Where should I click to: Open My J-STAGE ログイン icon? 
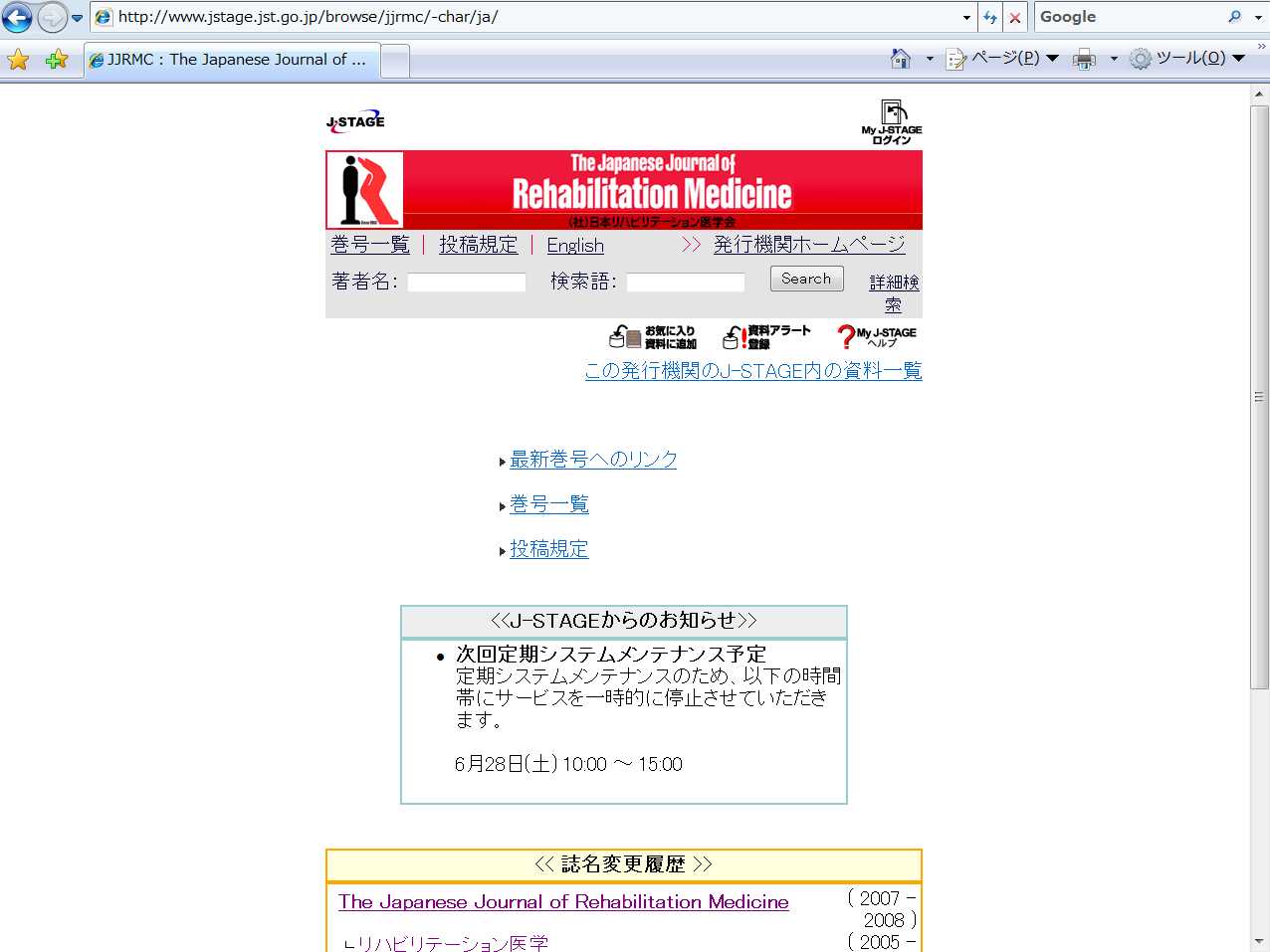pyautogui.click(x=892, y=122)
